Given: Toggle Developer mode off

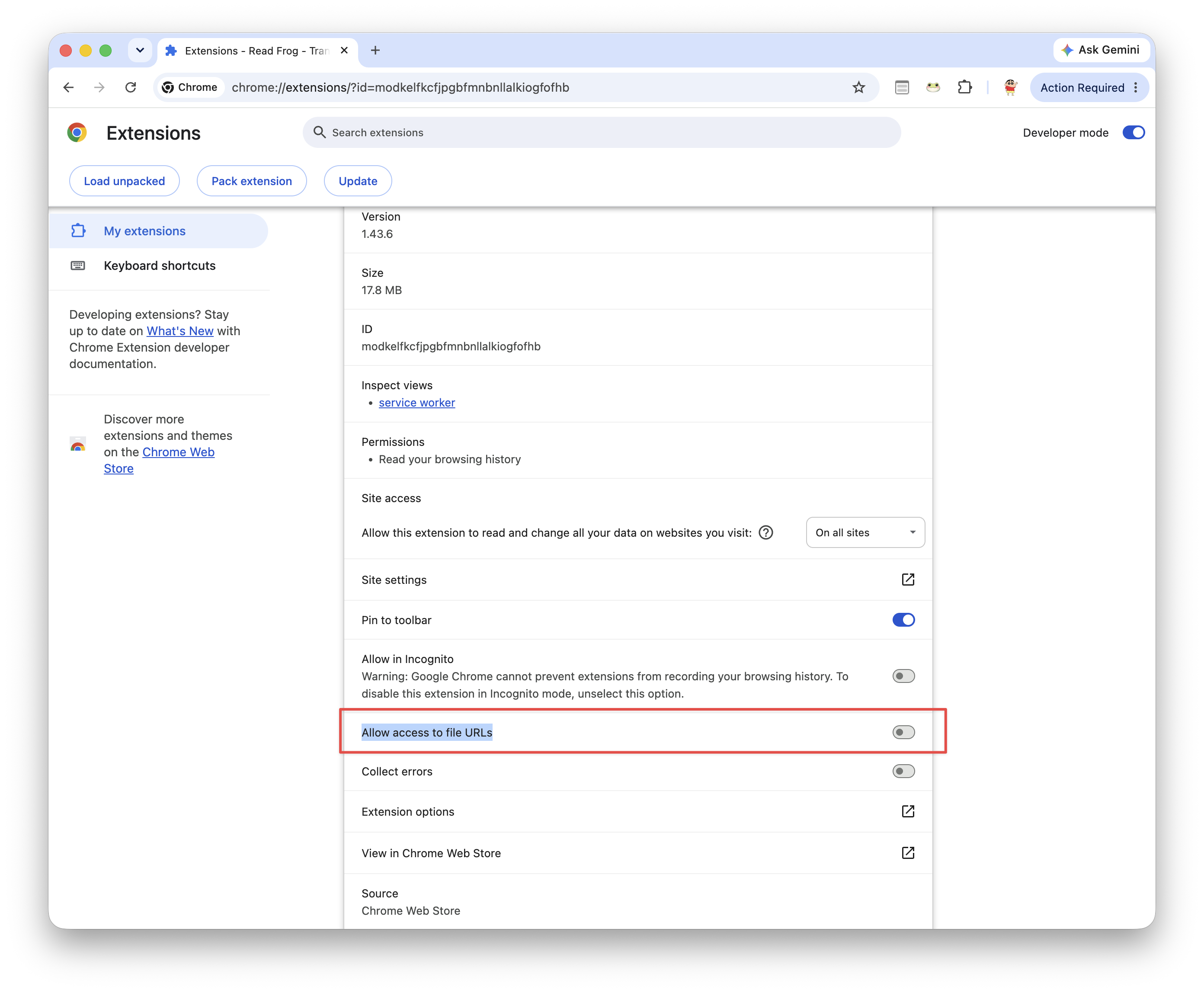Looking at the screenshot, I should point(1133,132).
